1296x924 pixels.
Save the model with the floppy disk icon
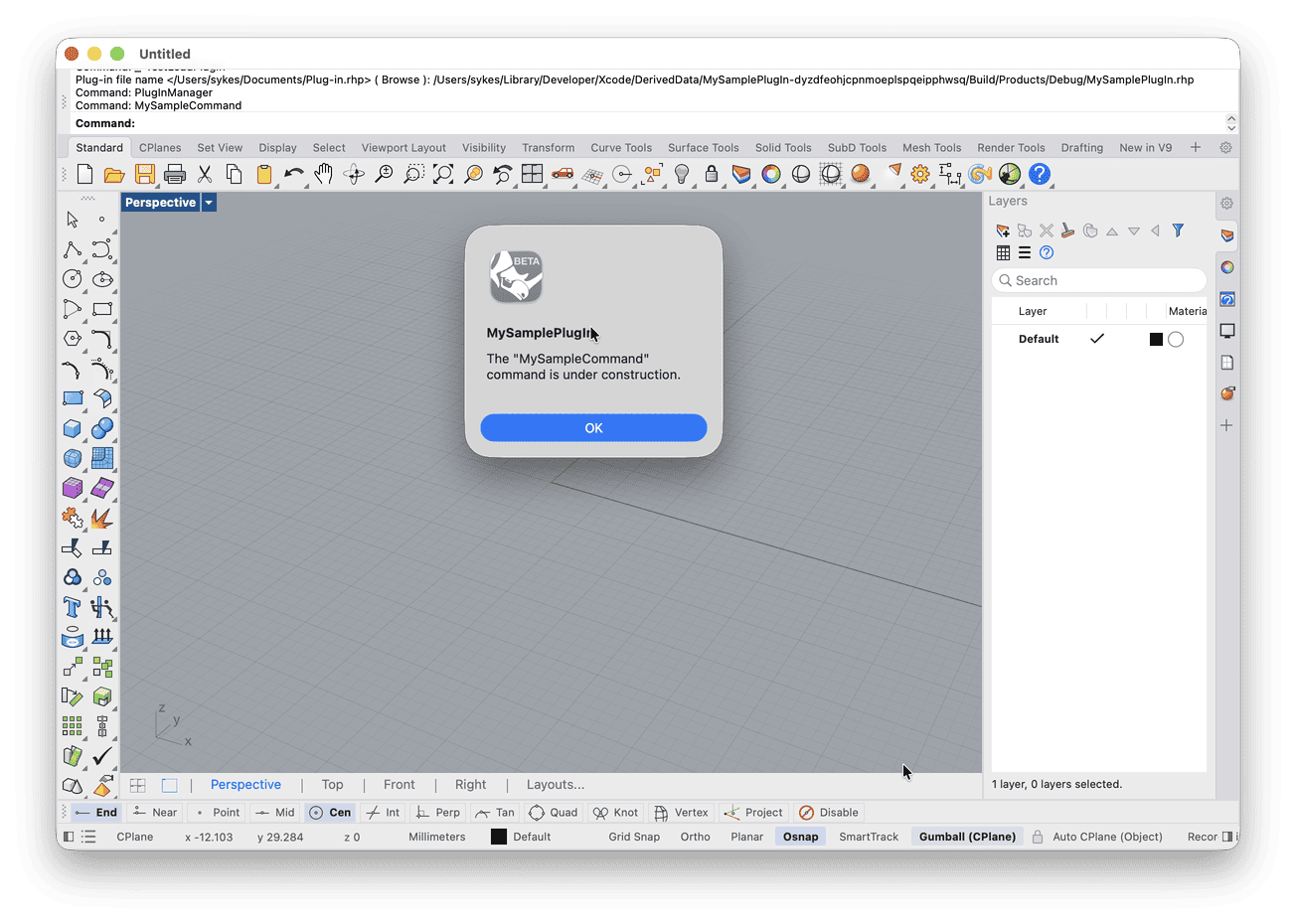(x=145, y=175)
